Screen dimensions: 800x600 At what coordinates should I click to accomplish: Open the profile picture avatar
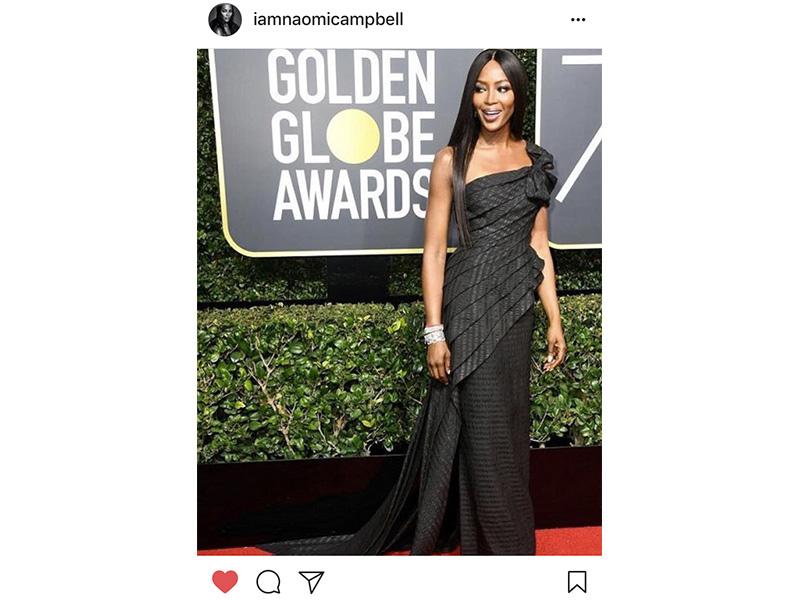224,20
